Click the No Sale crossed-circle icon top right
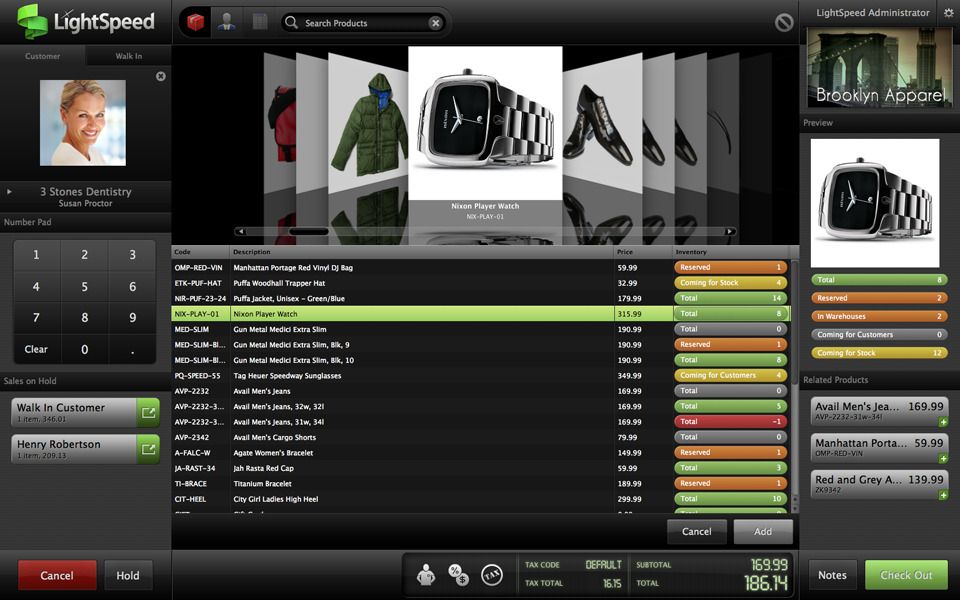This screenshot has height=600, width=960. pyautogui.click(x=783, y=20)
